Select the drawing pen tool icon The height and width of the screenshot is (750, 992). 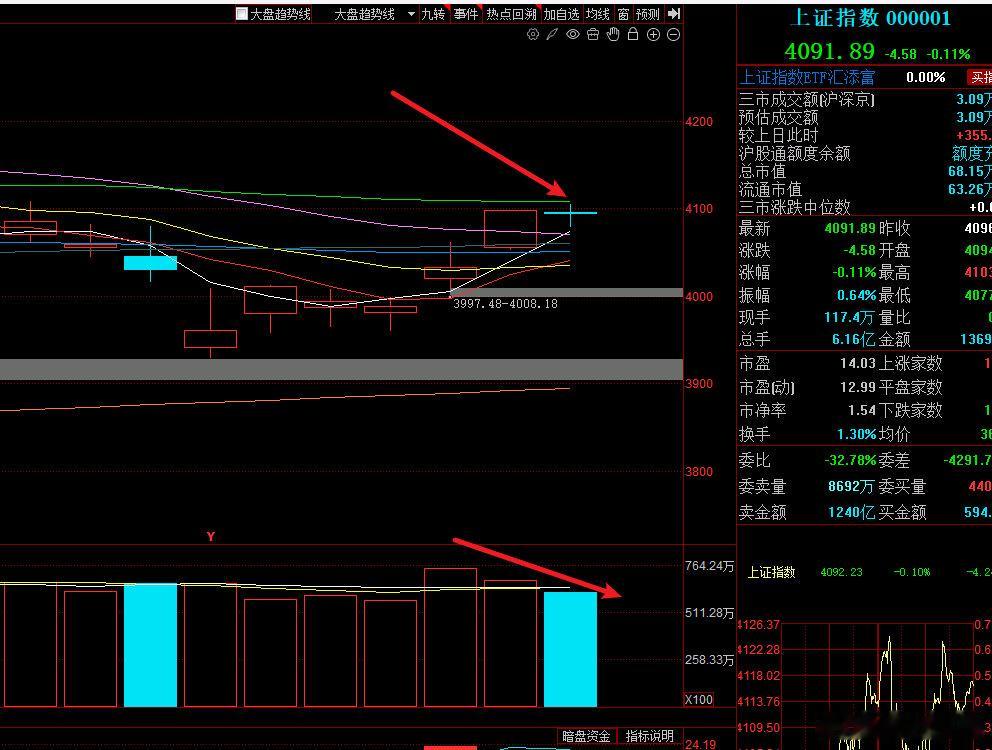[552, 34]
